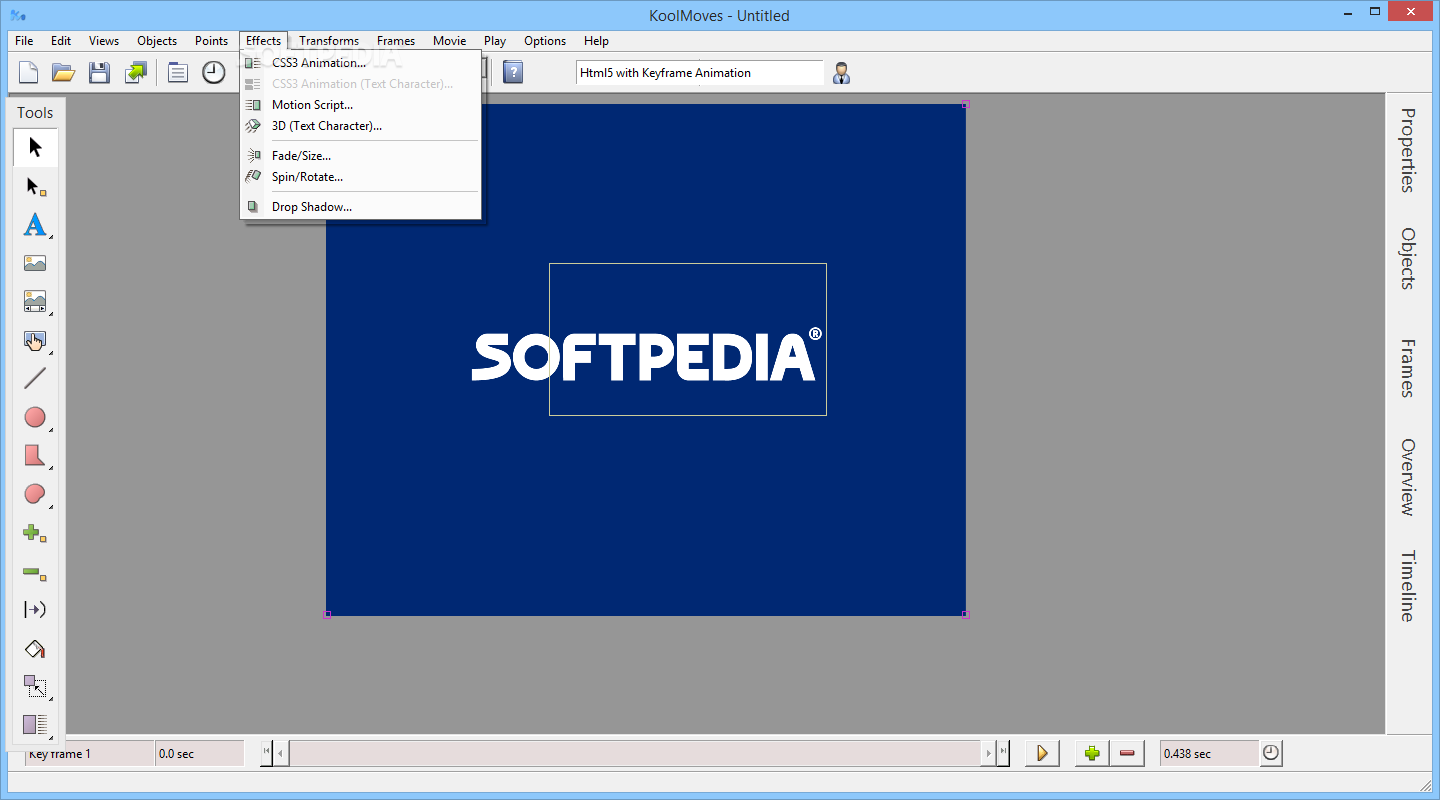Viewport: 1440px width, 800px height.
Task: Open the Help menu
Action: pyautogui.click(x=596, y=41)
